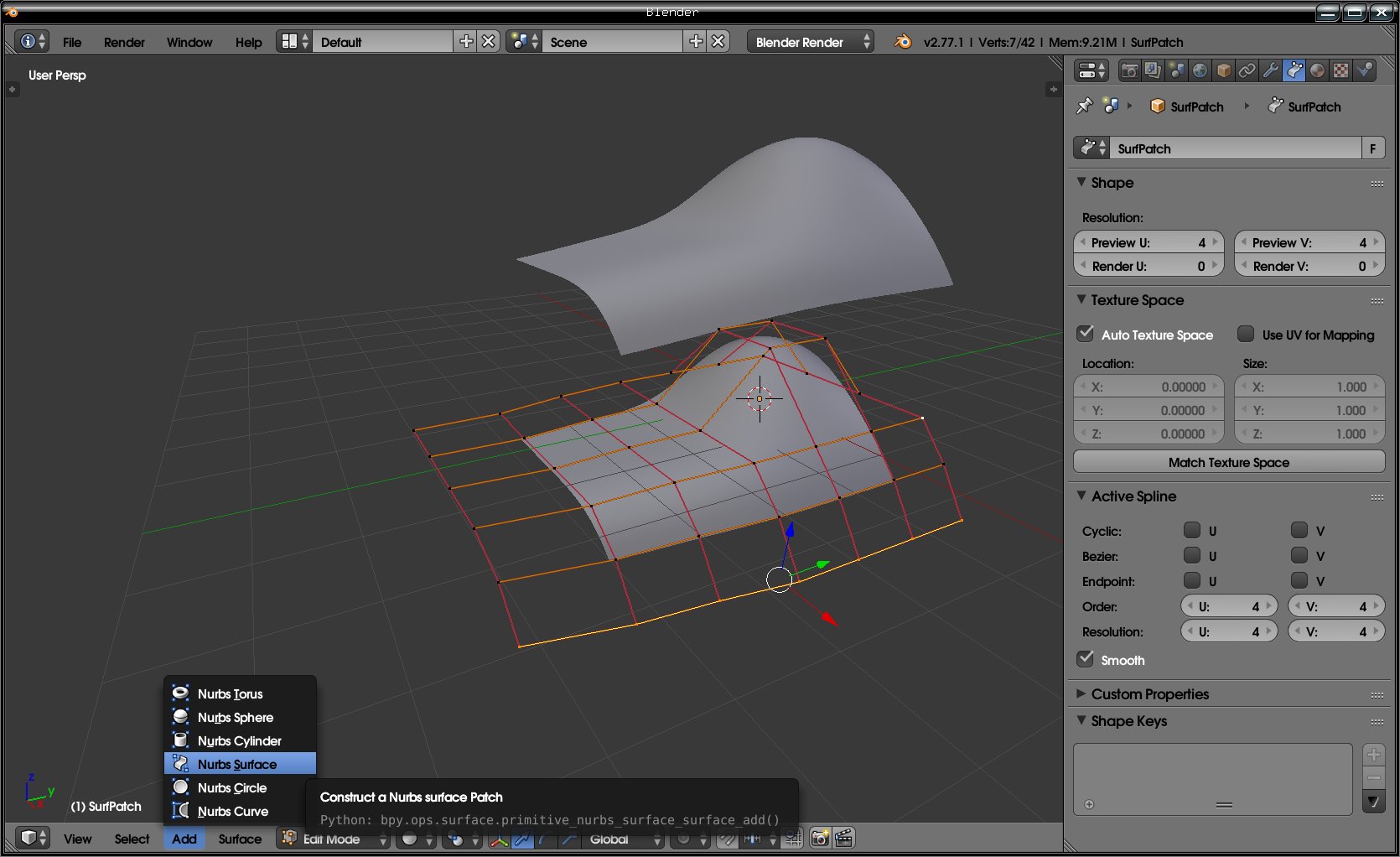The height and width of the screenshot is (857, 1400).
Task: Click the Preview U resolution field
Action: pyautogui.click(x=1148, y=242)
